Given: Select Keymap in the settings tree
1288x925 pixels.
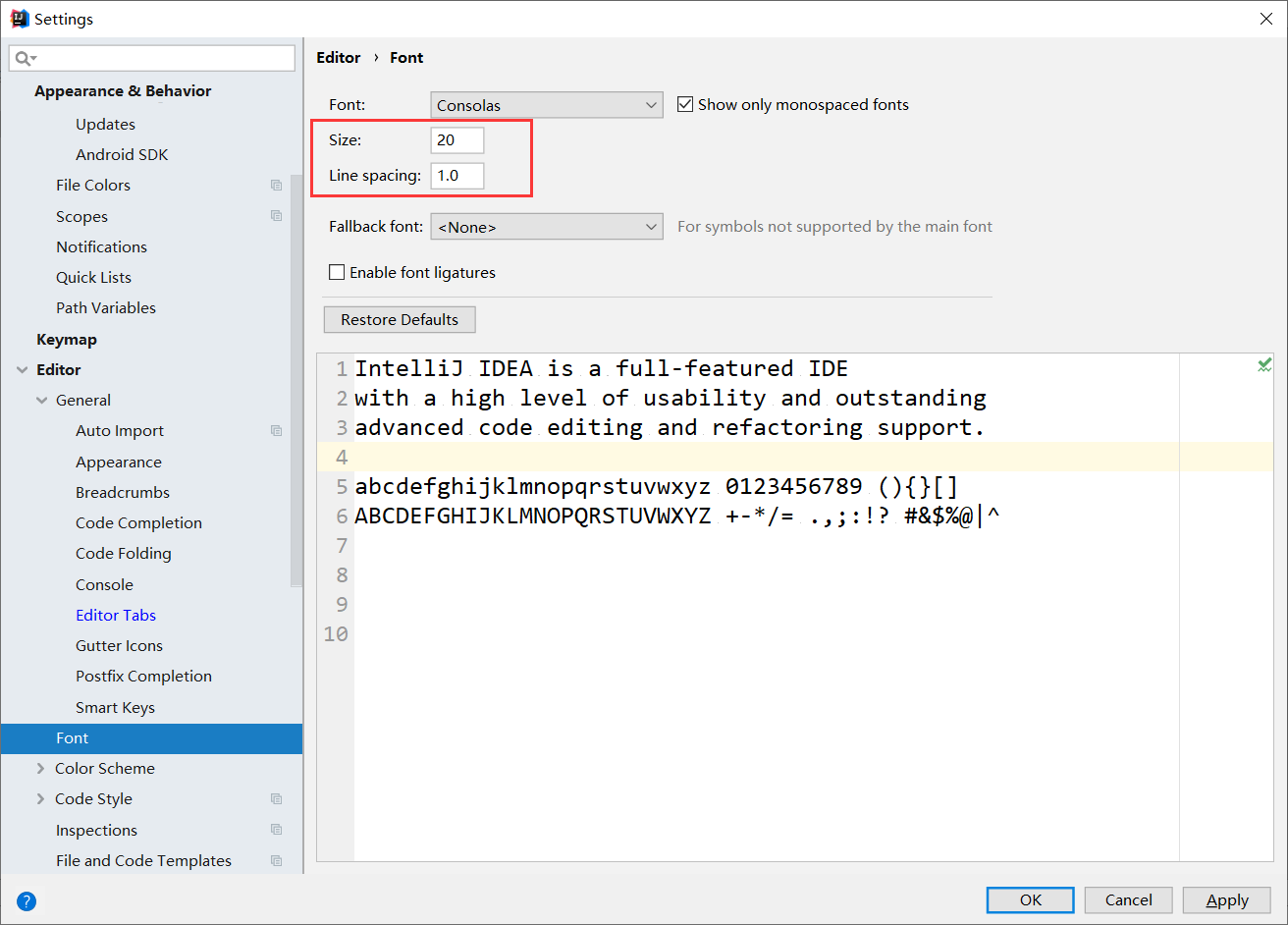Looking at the screenshot, I should (67, 339).
